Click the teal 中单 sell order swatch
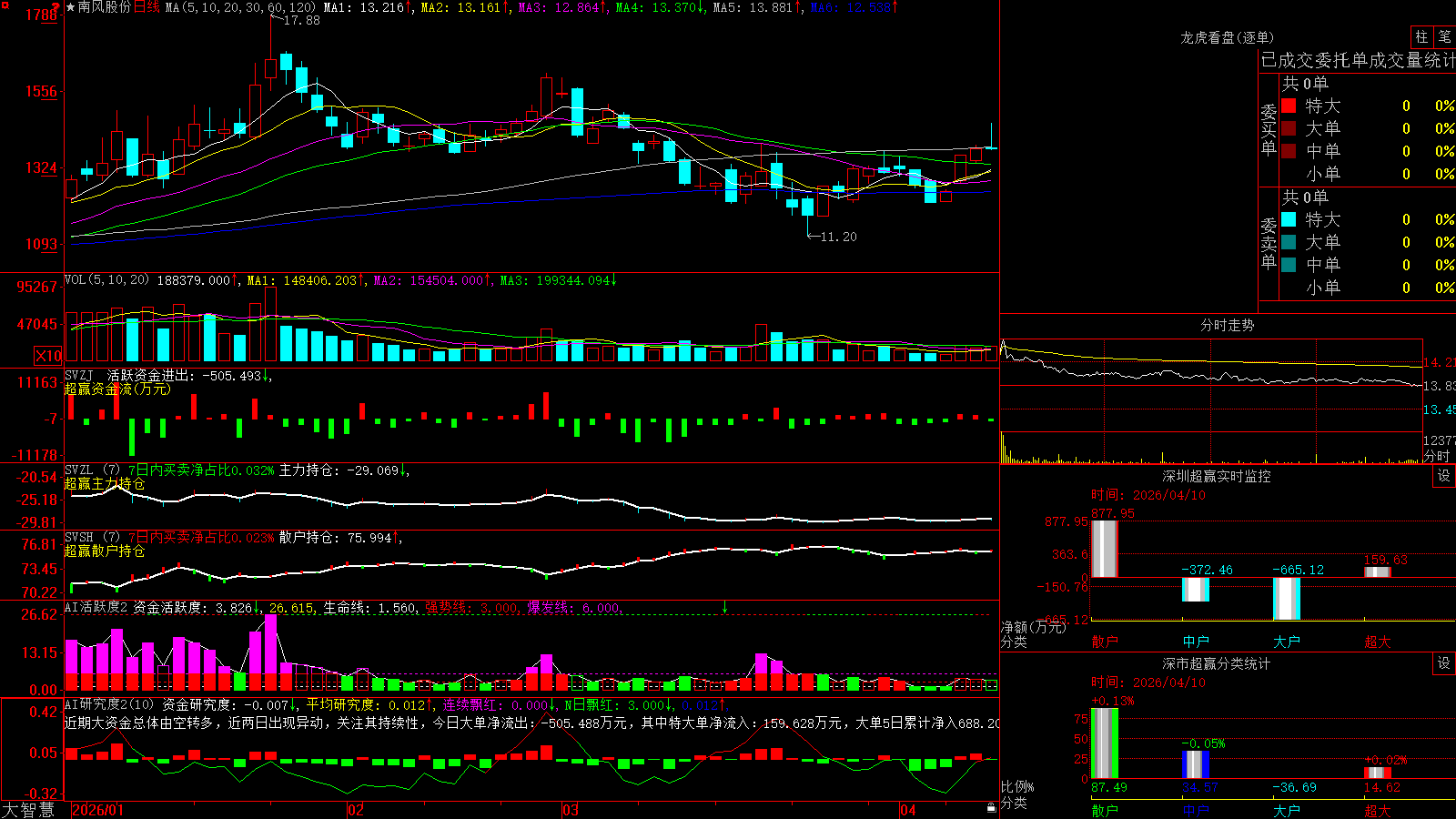This screenshot has width=1456, height=819. [x=1289, y=265]
